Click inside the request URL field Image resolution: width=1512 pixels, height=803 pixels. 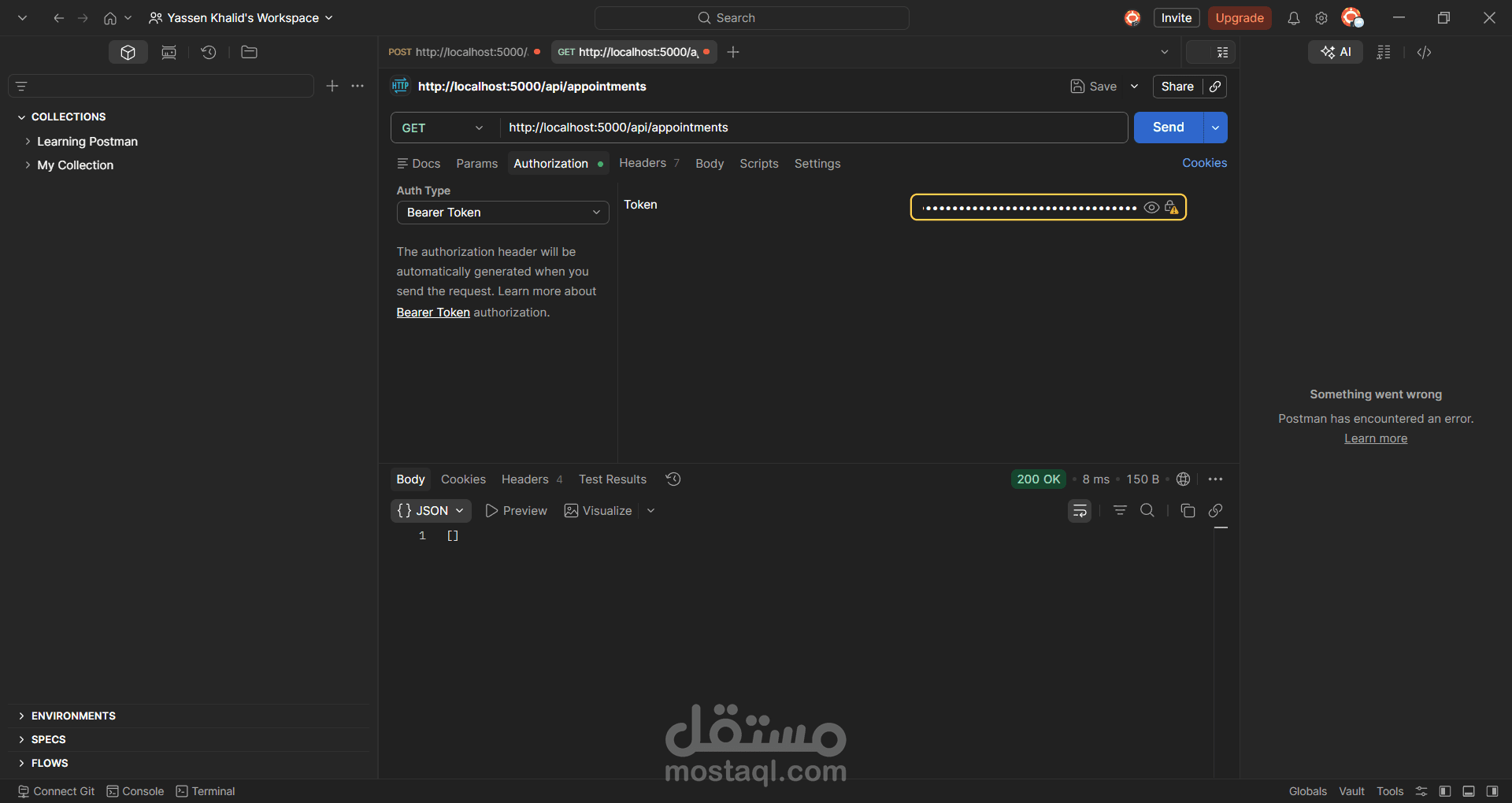(x=813, y=128)
